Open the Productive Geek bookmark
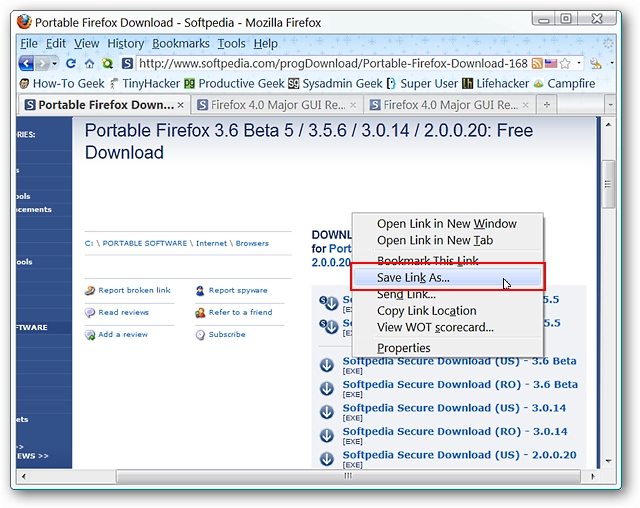 click(234, 83)
